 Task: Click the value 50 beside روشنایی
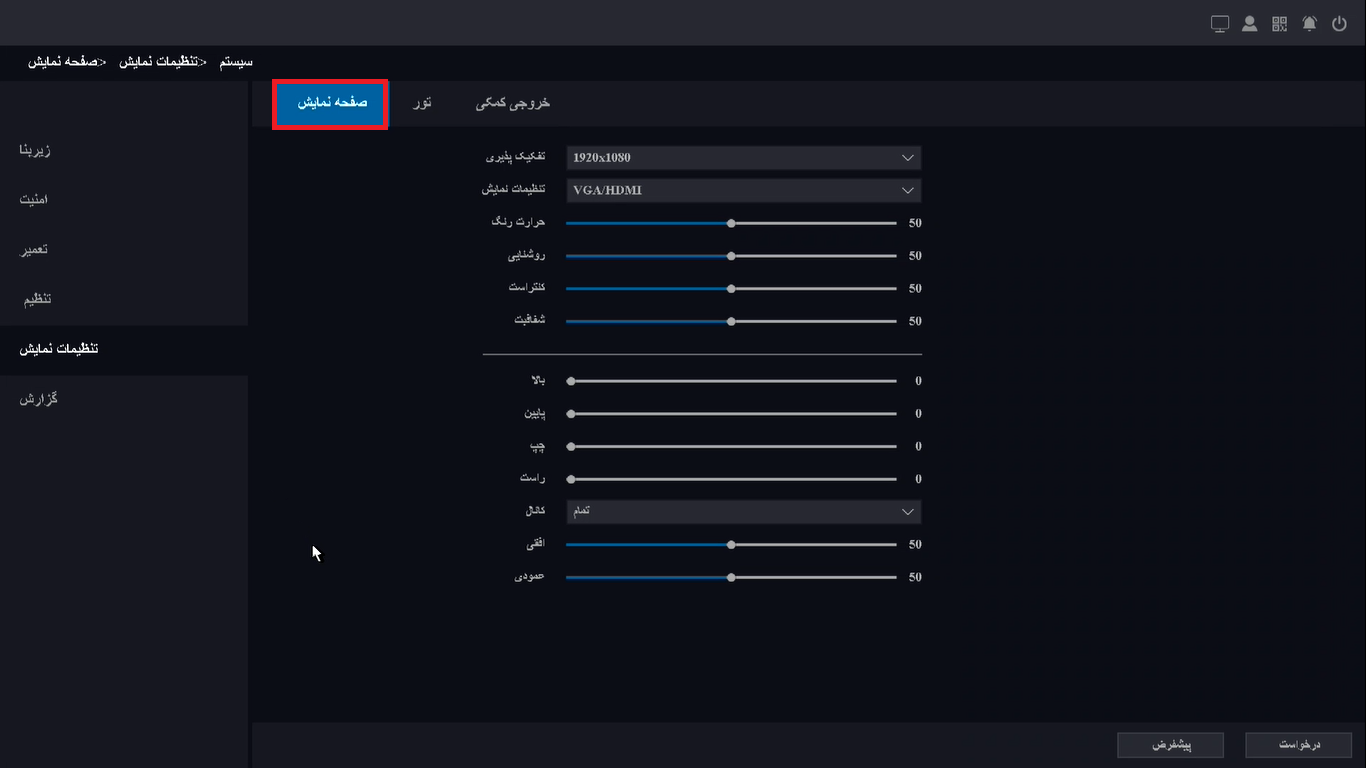tap(915, 256)
